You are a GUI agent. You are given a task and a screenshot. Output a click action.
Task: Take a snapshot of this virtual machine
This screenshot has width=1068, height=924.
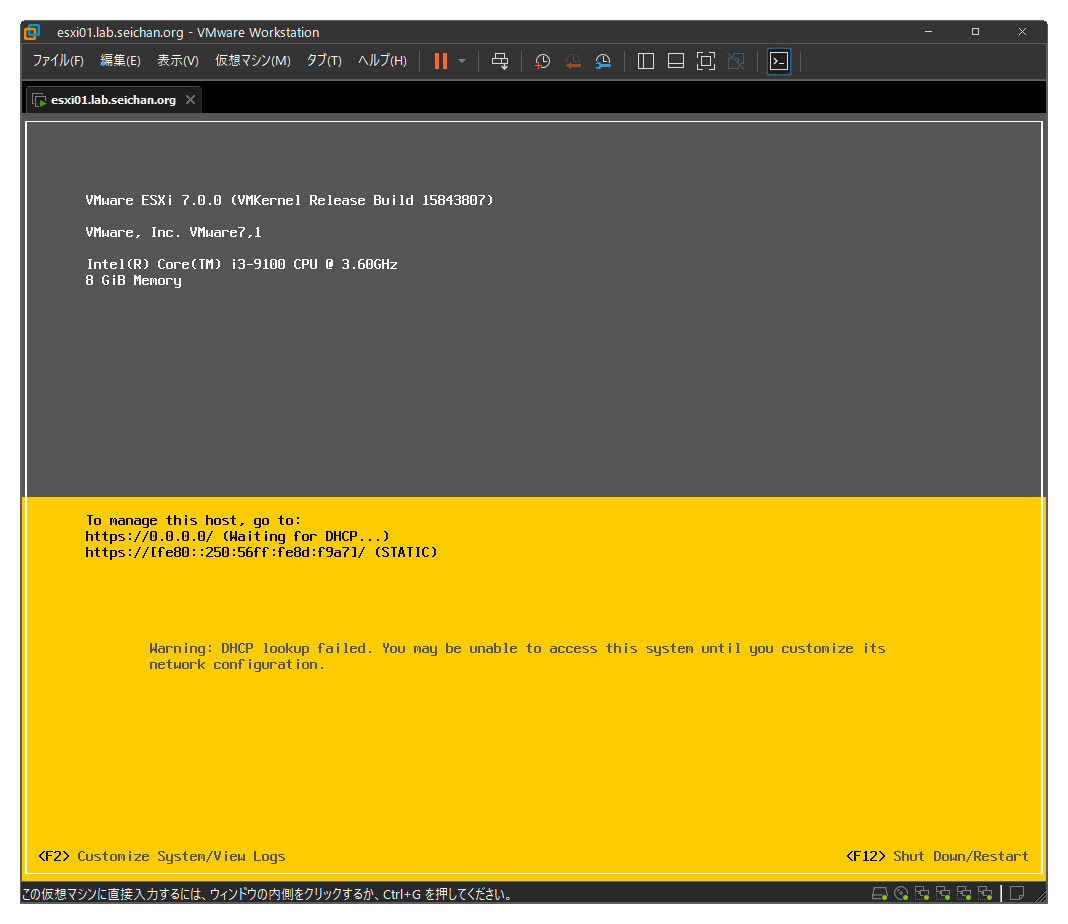point(542,61)
